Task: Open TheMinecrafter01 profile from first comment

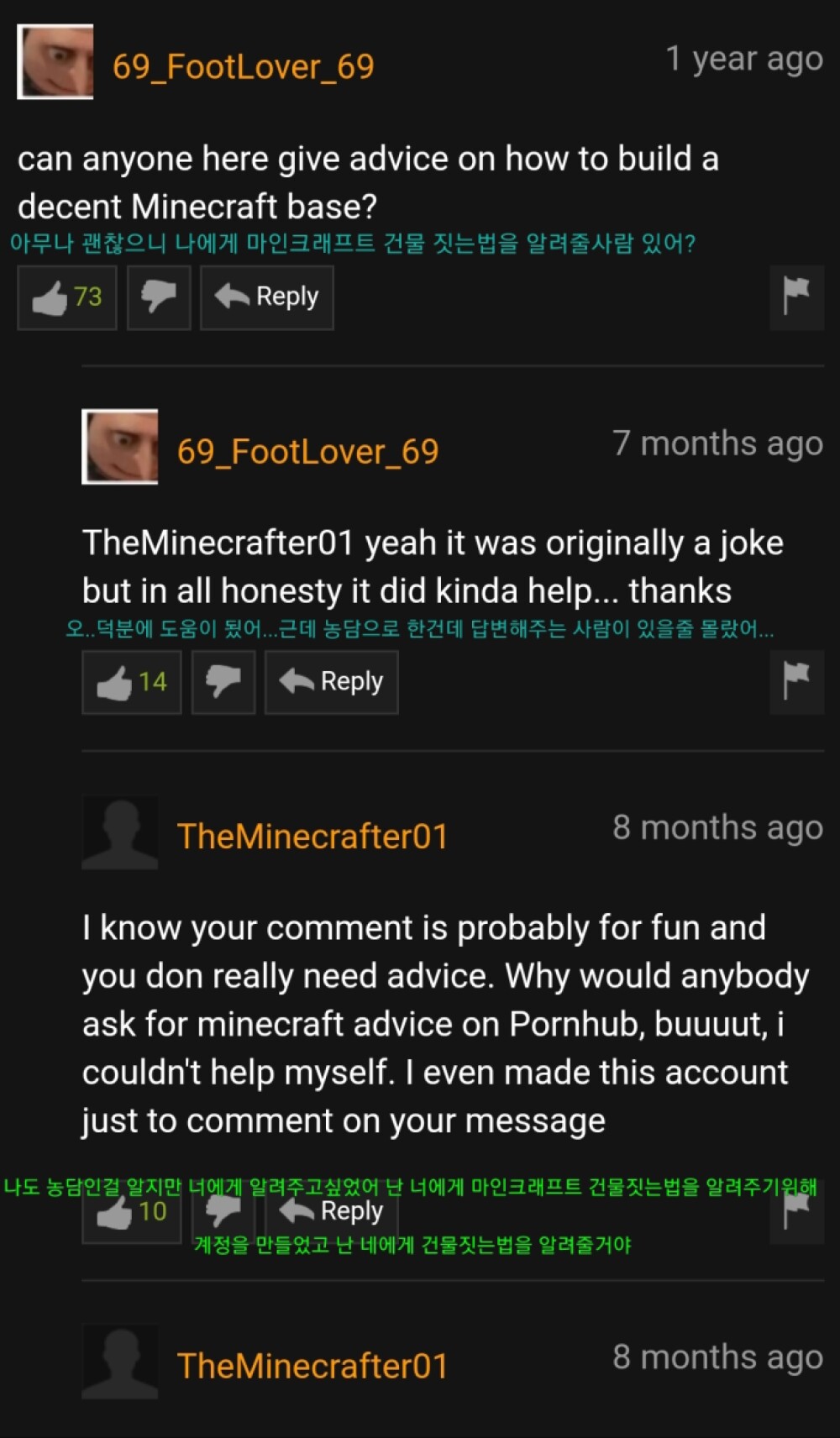Action: click(x=312, y=837)
